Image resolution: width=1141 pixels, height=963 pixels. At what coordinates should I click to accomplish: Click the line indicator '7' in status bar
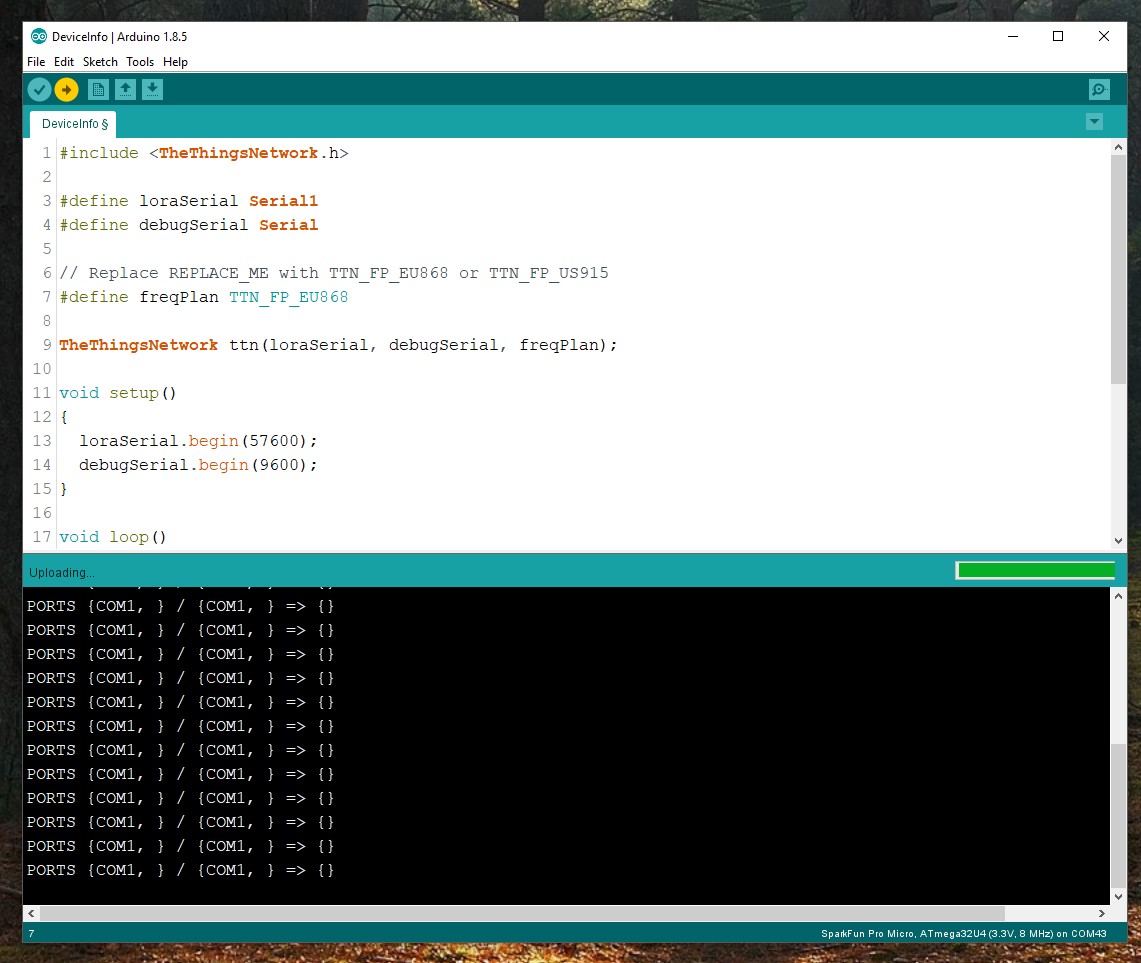[x=31, y=933]
